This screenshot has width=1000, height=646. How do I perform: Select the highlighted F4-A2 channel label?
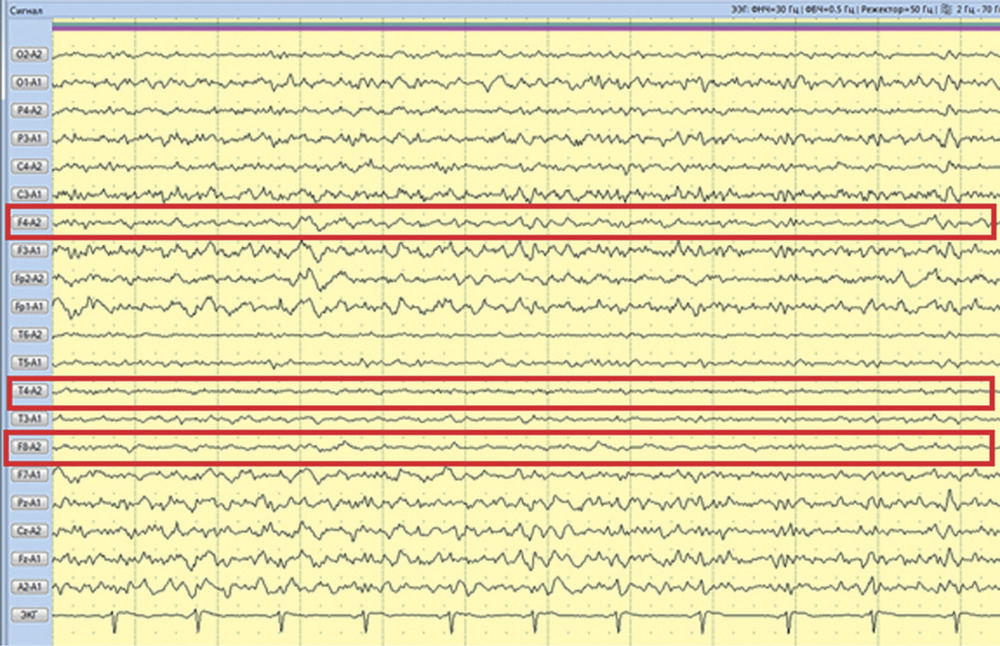click(27, 221)
